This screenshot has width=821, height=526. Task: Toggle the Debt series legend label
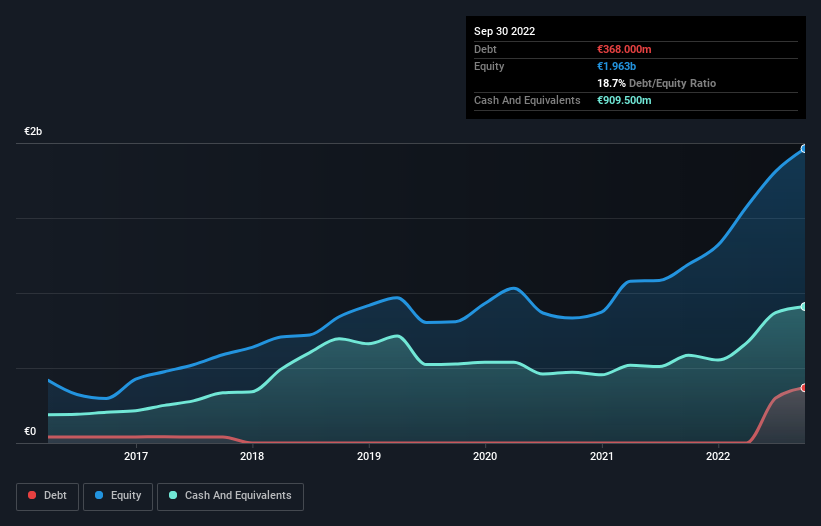click(x=55, y=496)
